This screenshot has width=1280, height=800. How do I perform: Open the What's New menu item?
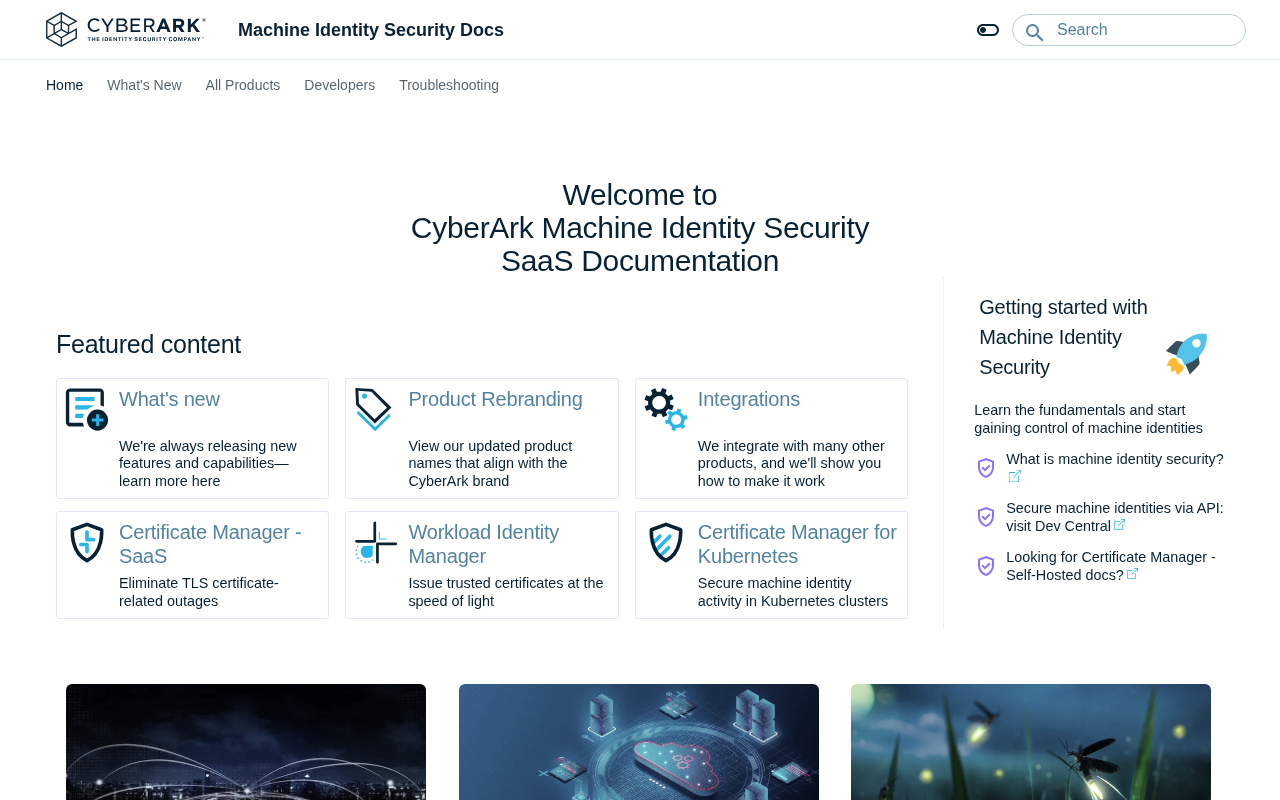144,85
